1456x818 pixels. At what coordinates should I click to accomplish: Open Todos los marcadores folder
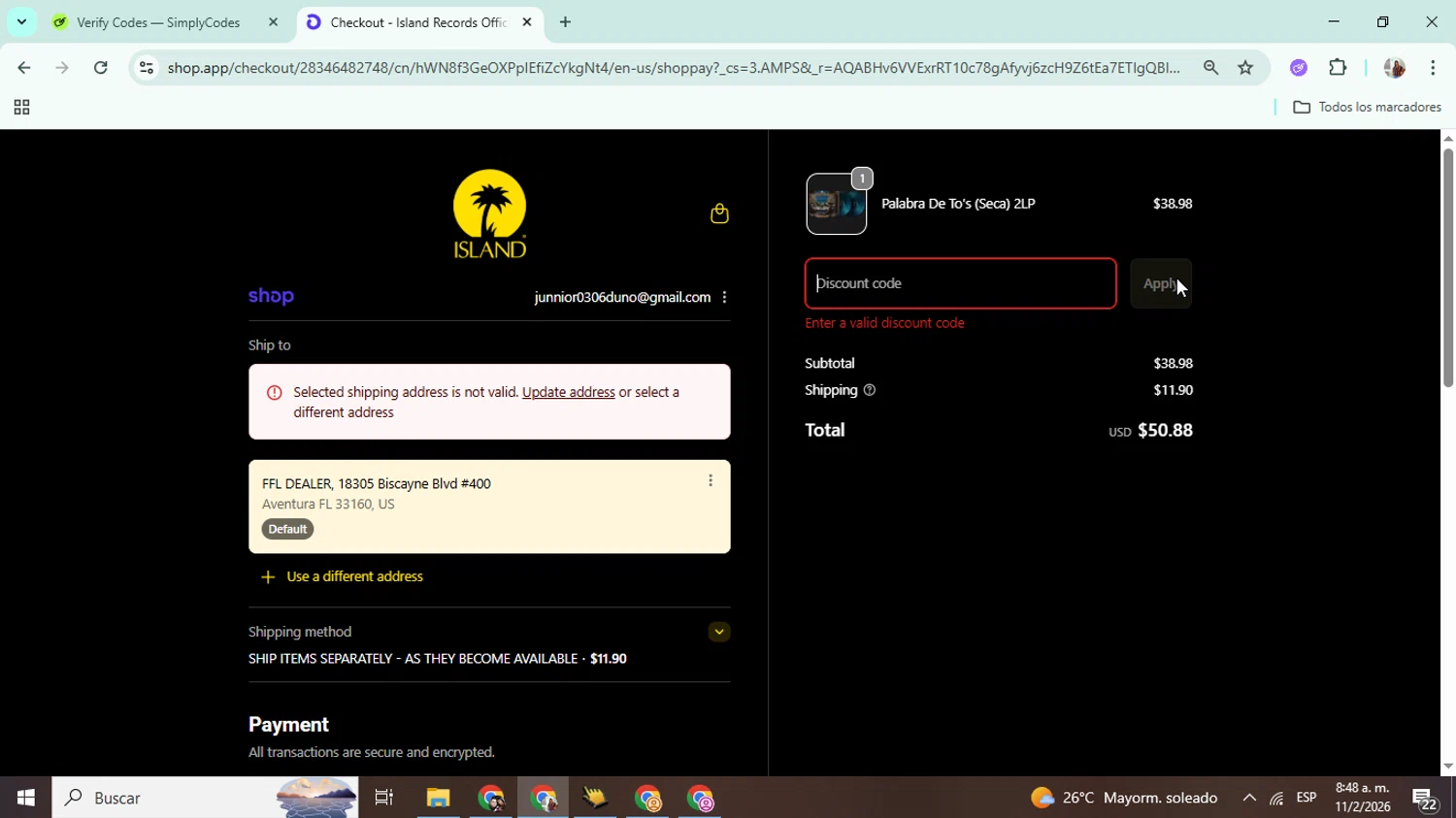click(1367, 108)
